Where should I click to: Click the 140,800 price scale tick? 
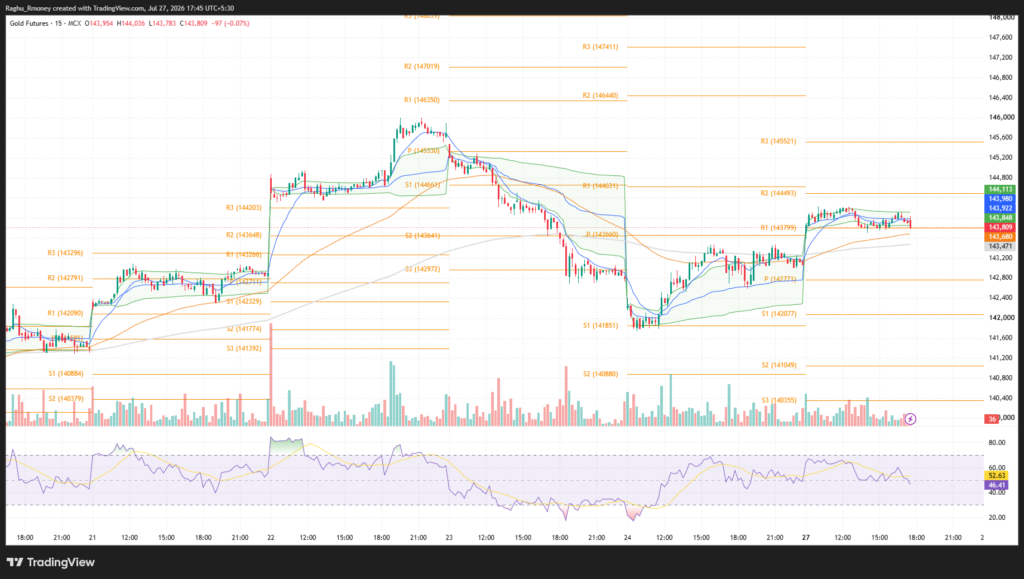pos(1000,378)
